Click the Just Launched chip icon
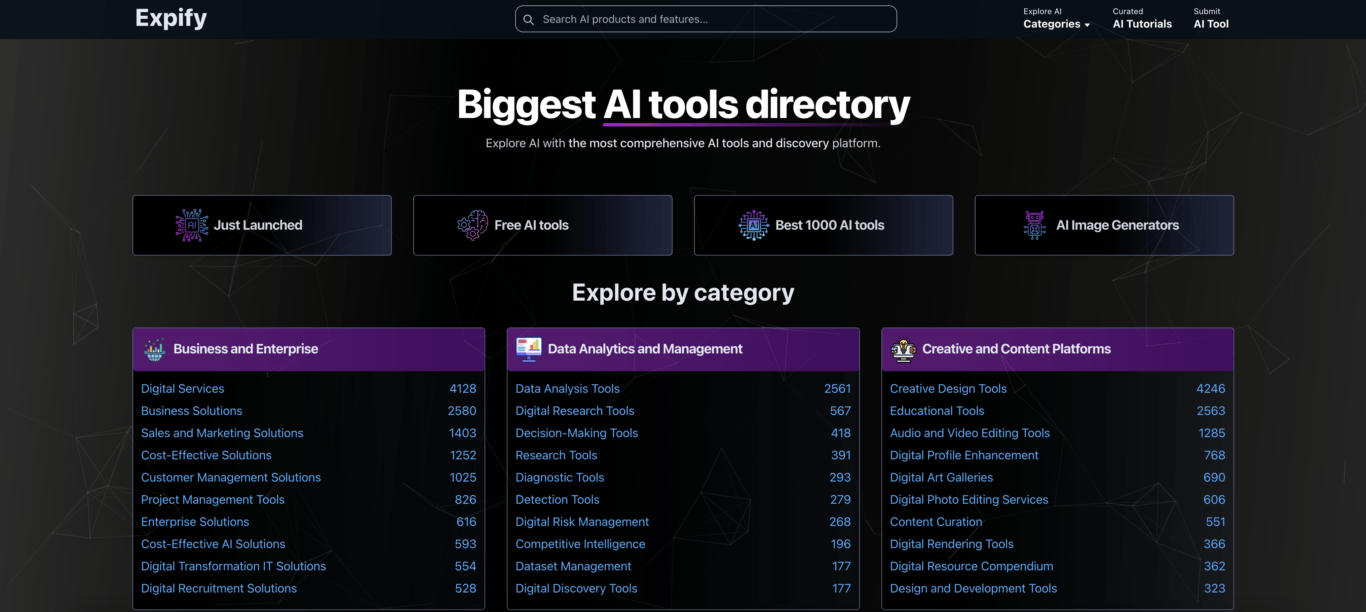 click(x=192, y=225)
